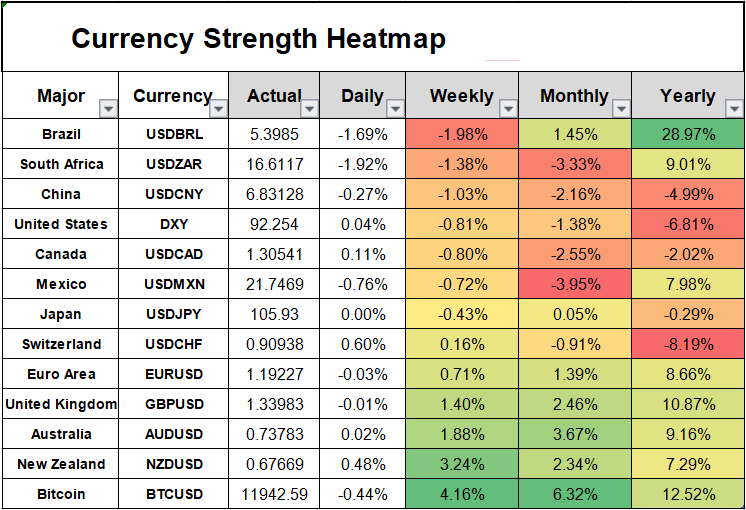Expand the Actual column filter arrow
Viewport: 746px width, 510px height.
tap(309, 108)
